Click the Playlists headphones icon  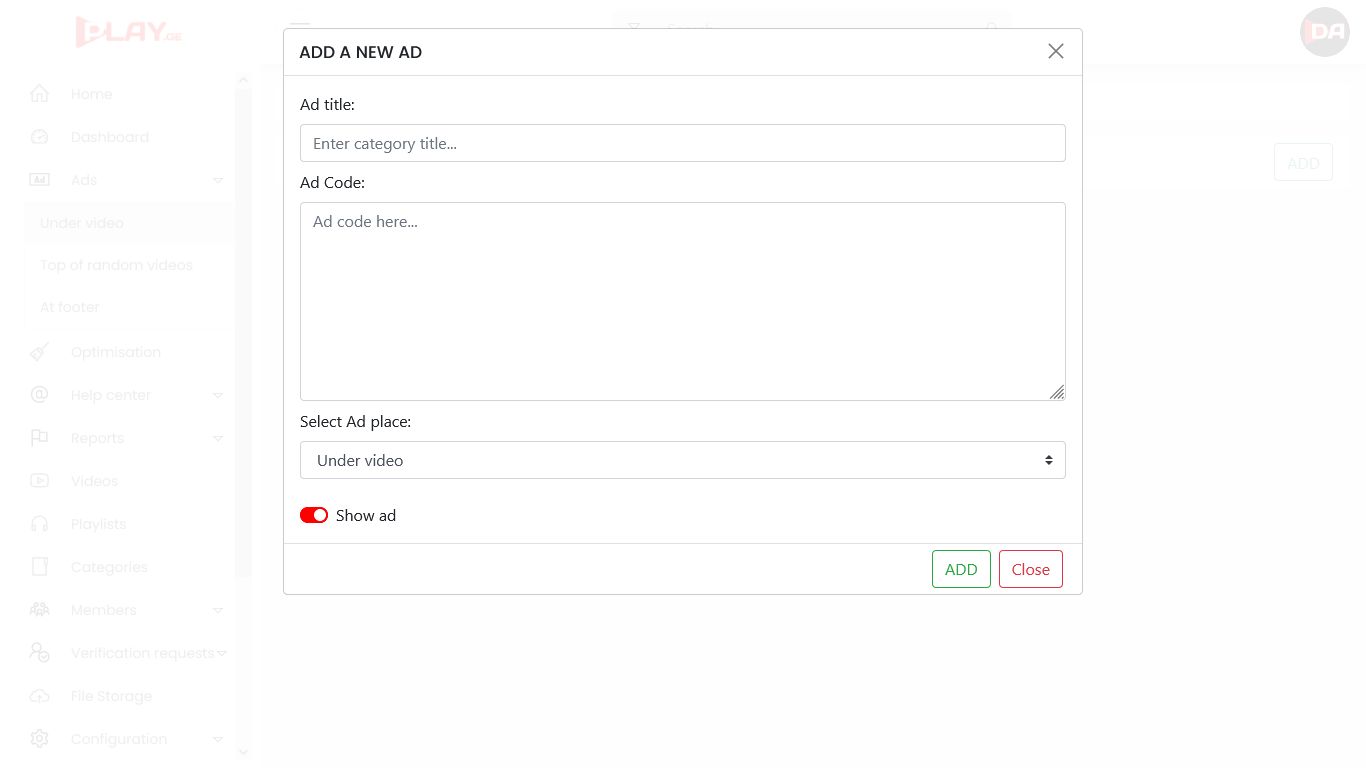[39, 524]
